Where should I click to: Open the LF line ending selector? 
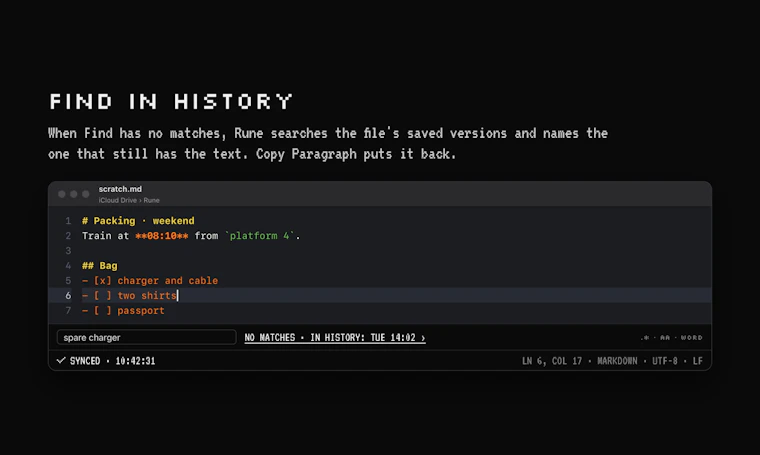pyautogui.click(x=697, y=361)
